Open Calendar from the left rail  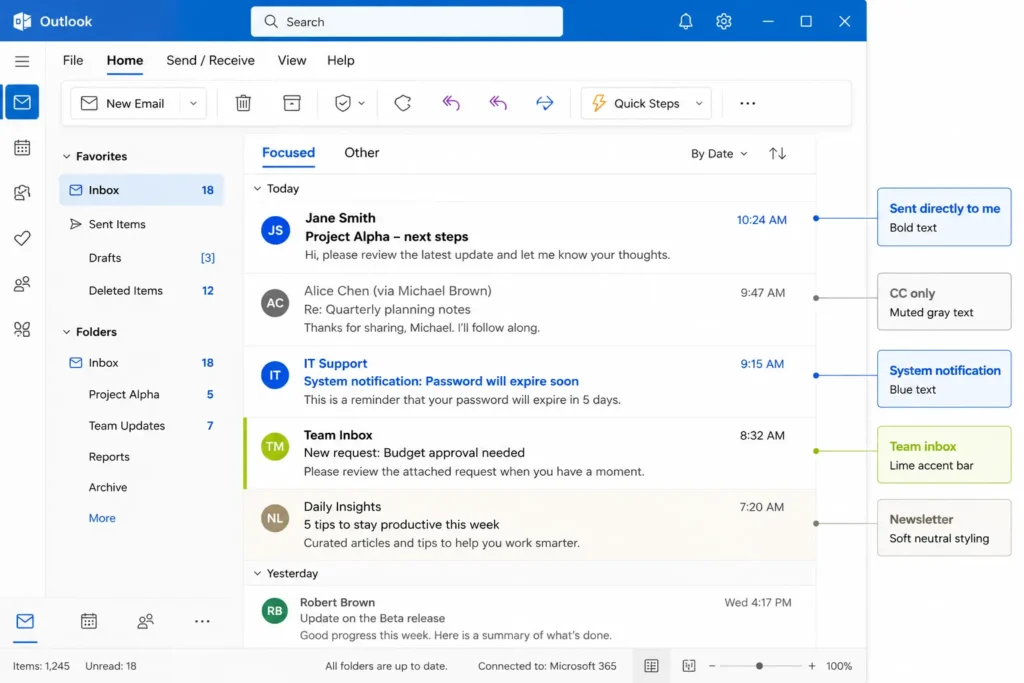click(x=22, y=148)
